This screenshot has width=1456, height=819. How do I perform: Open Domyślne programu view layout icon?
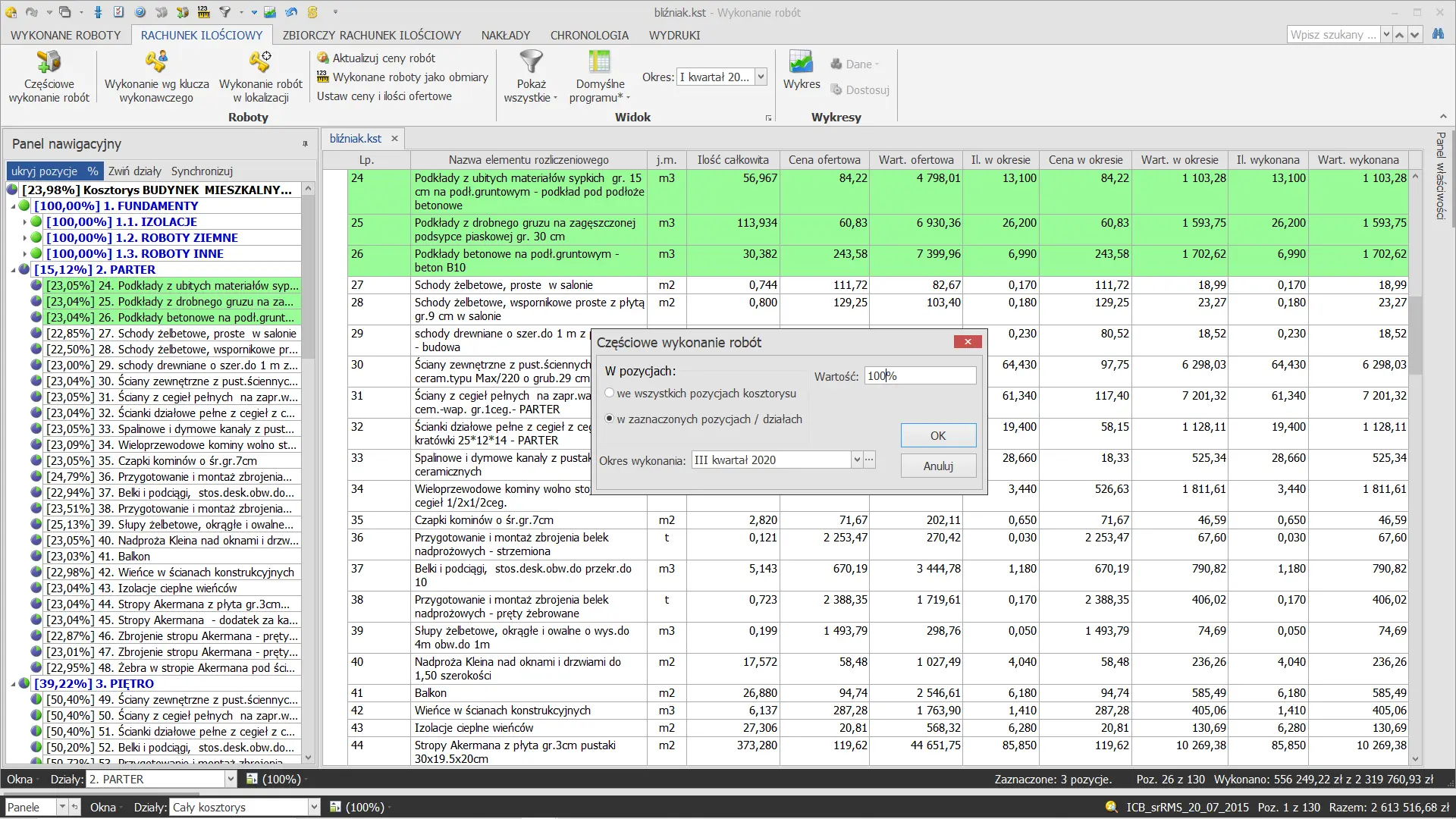tap(599, 61)
